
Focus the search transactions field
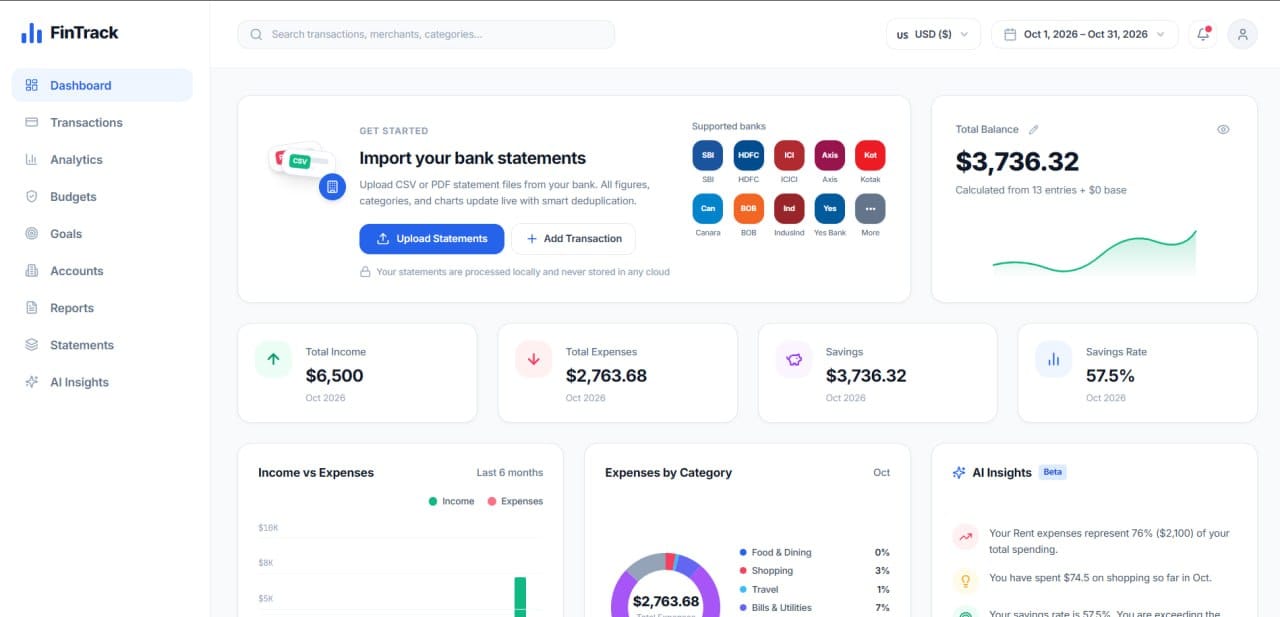(426, 34)
